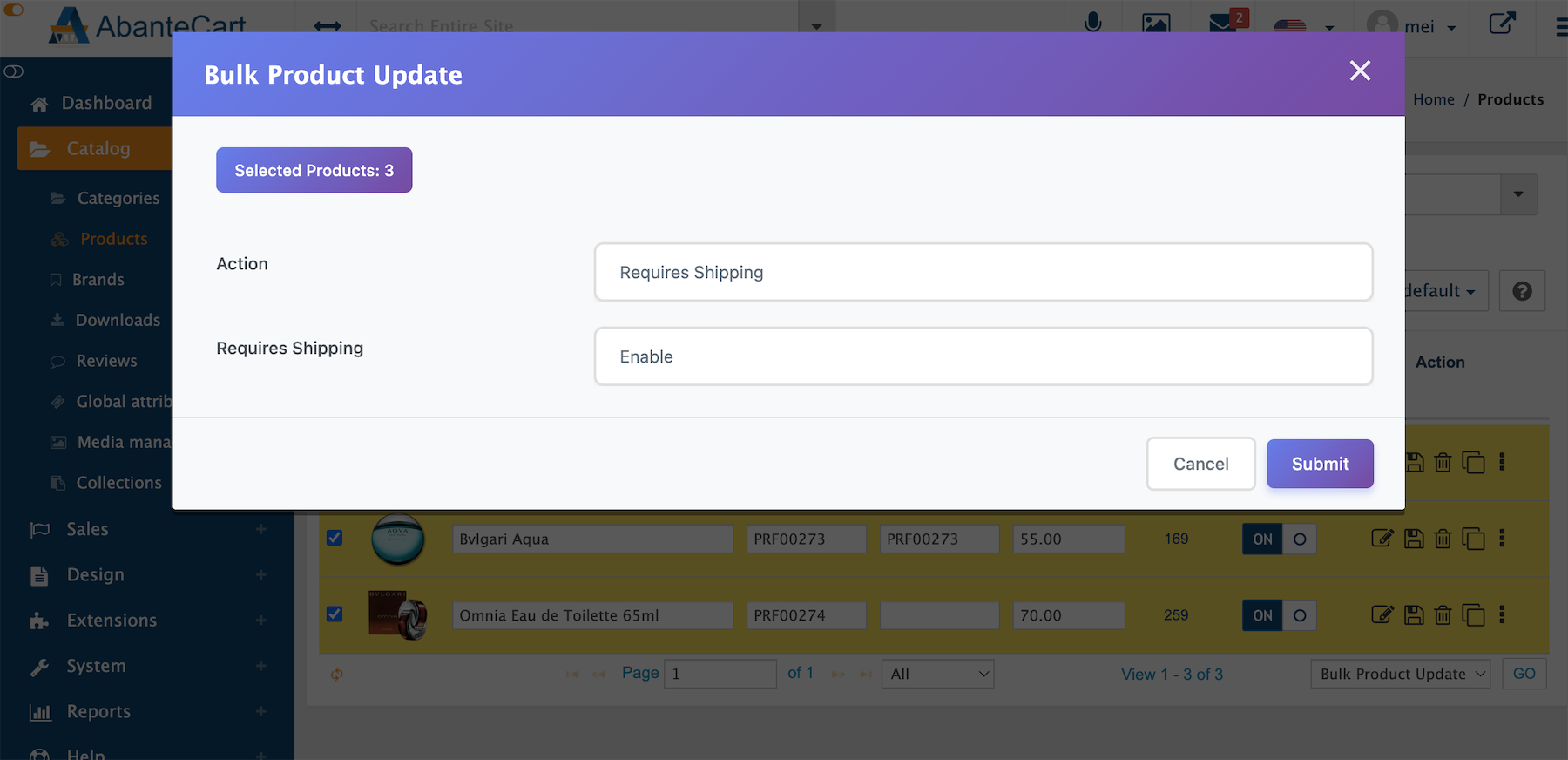Click the delete trash icon for Omnia row
The height and width of the screenshot is (760, 1568).
(x=1443, y=615)
